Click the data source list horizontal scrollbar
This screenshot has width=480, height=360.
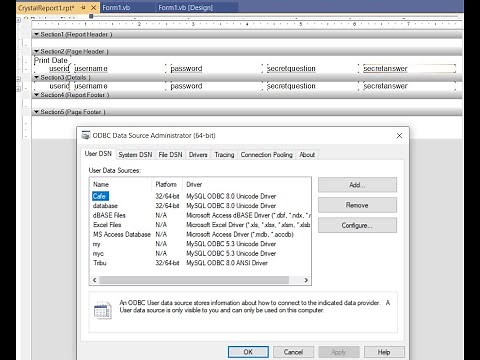(194, 280)
